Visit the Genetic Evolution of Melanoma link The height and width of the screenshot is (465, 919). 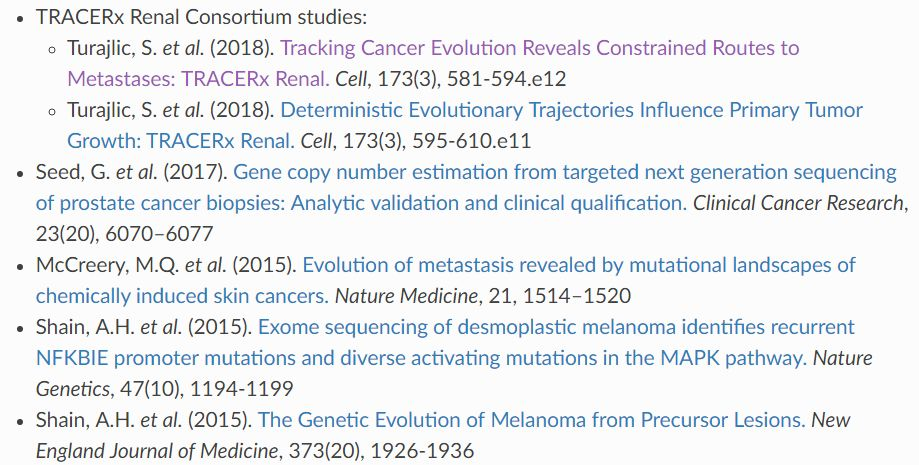[530, 420]
